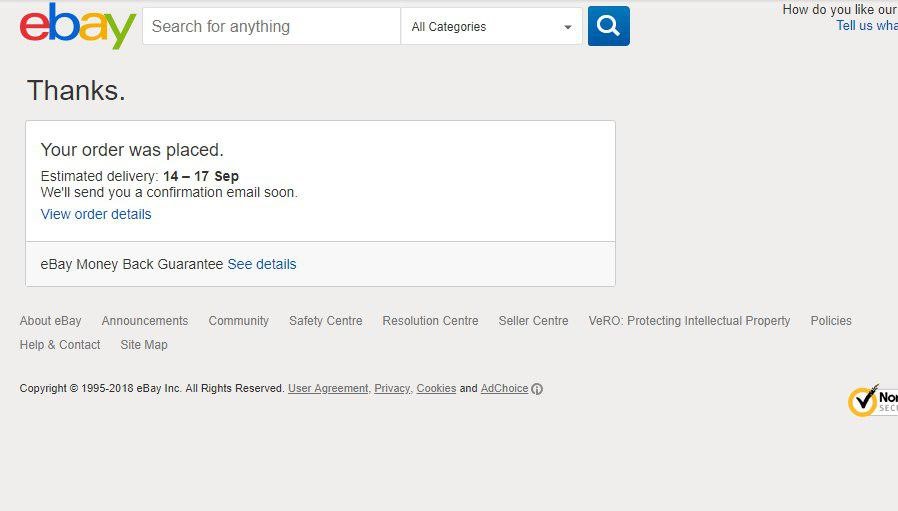Read the User Agreement
Viewport: 898px width, 511px height.
click(x=328, y=389)
